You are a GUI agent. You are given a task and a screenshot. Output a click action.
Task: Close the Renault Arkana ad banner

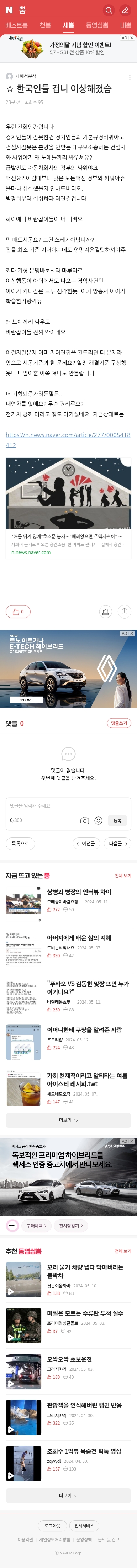click(x=132, y=633)
